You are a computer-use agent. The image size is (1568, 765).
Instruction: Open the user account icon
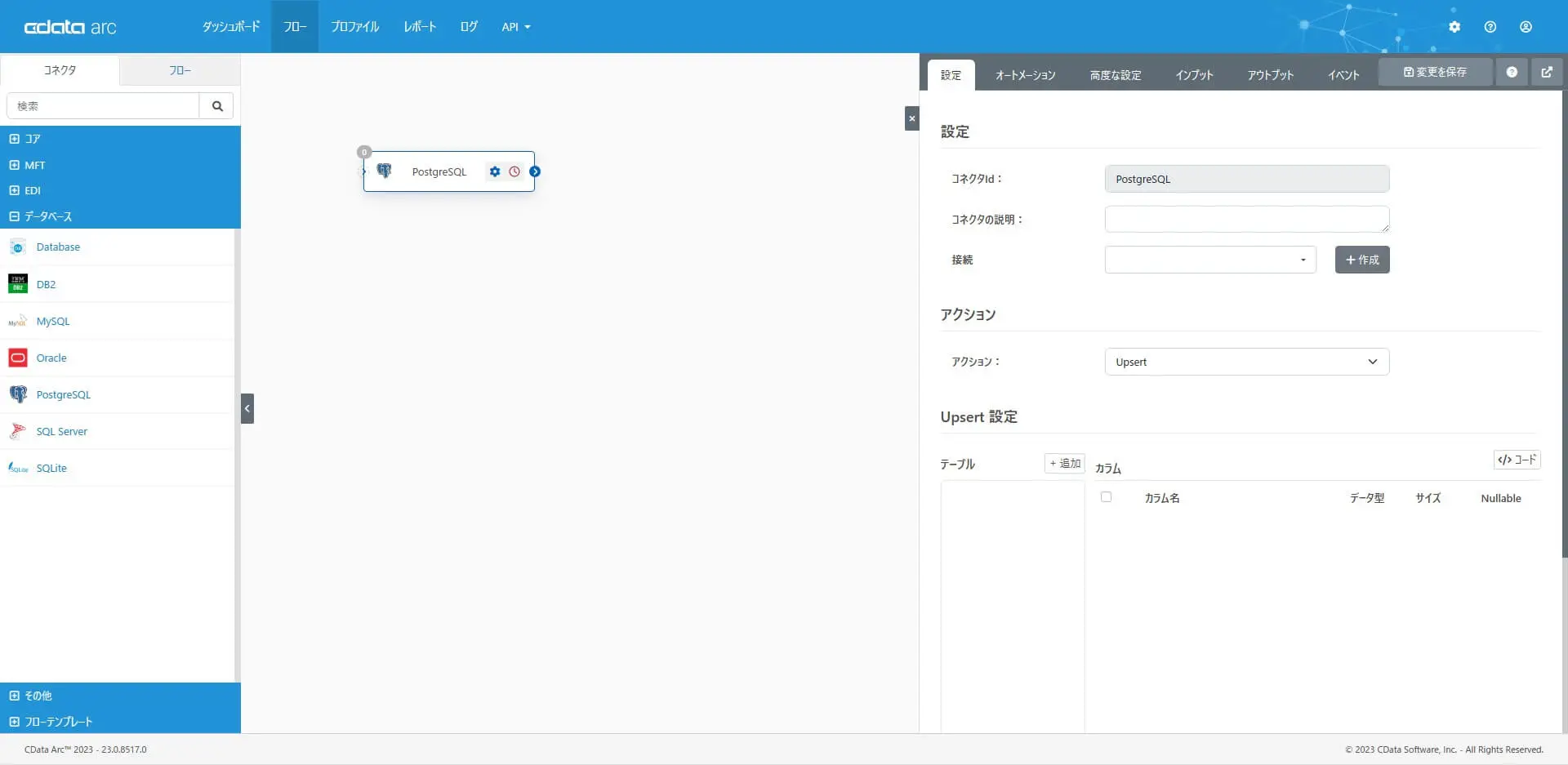tap(1526, 27)
